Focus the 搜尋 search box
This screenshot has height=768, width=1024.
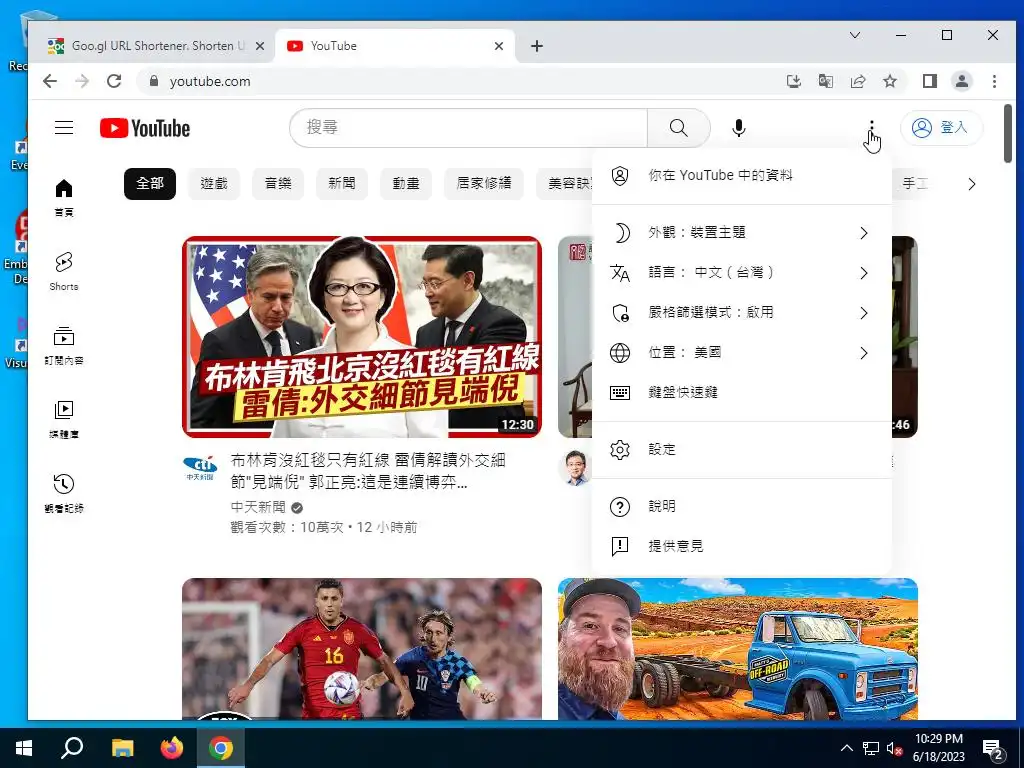click(x=469, y=127)
